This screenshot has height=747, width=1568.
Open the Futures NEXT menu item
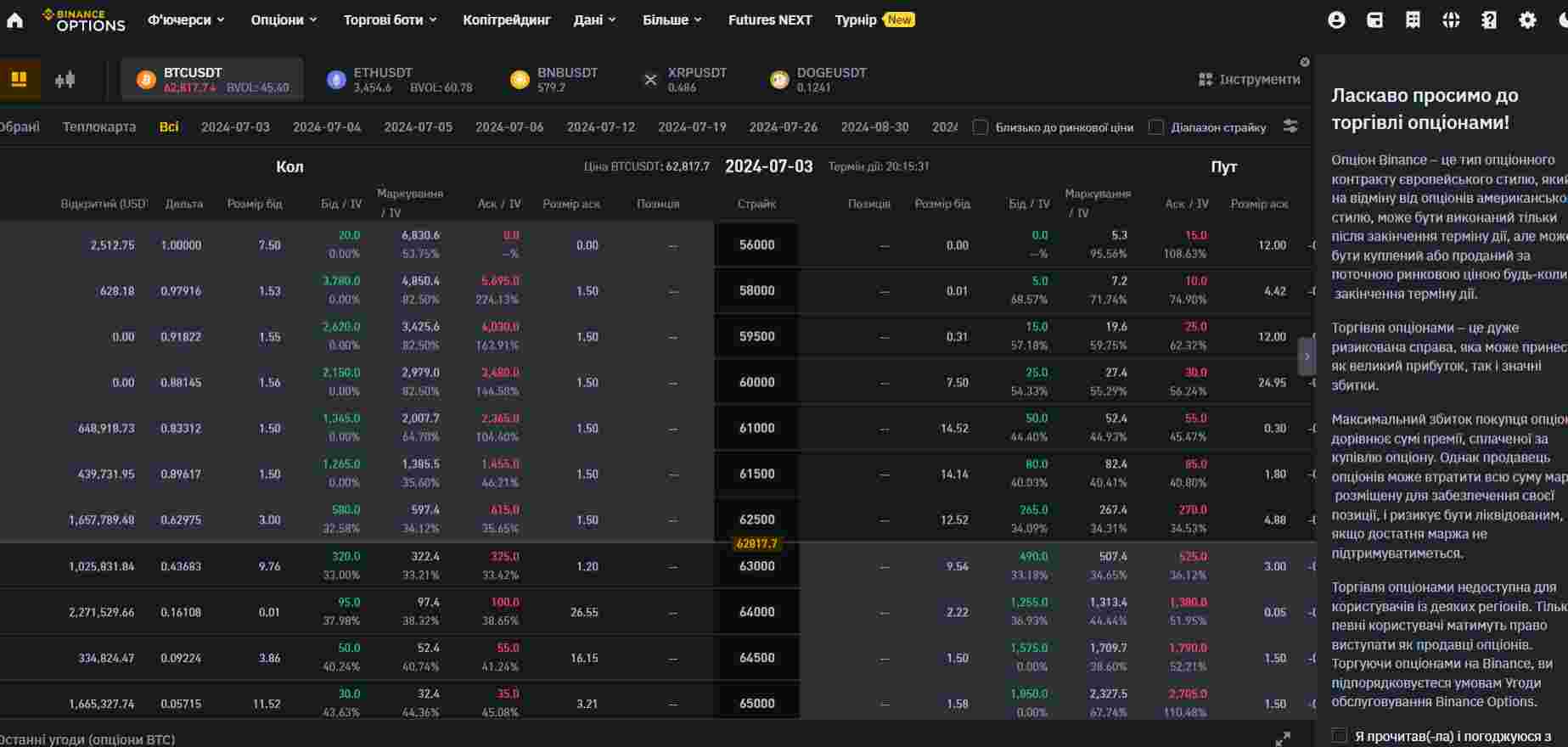pos(770,20)
